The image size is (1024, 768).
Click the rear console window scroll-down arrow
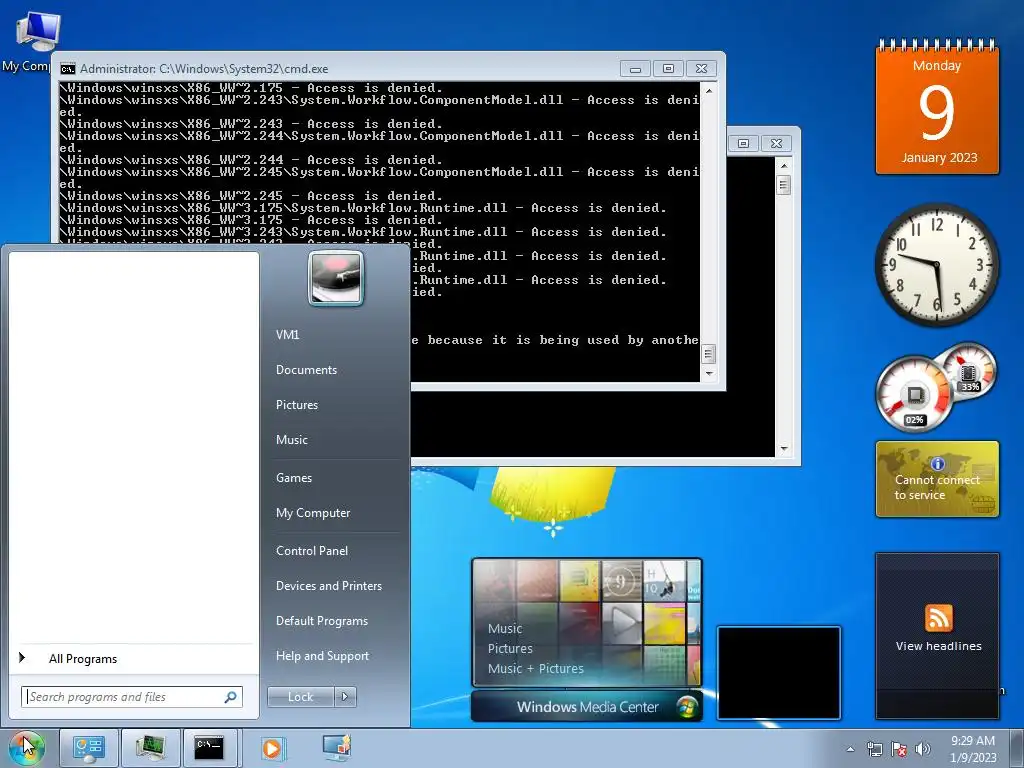(784, 449)
